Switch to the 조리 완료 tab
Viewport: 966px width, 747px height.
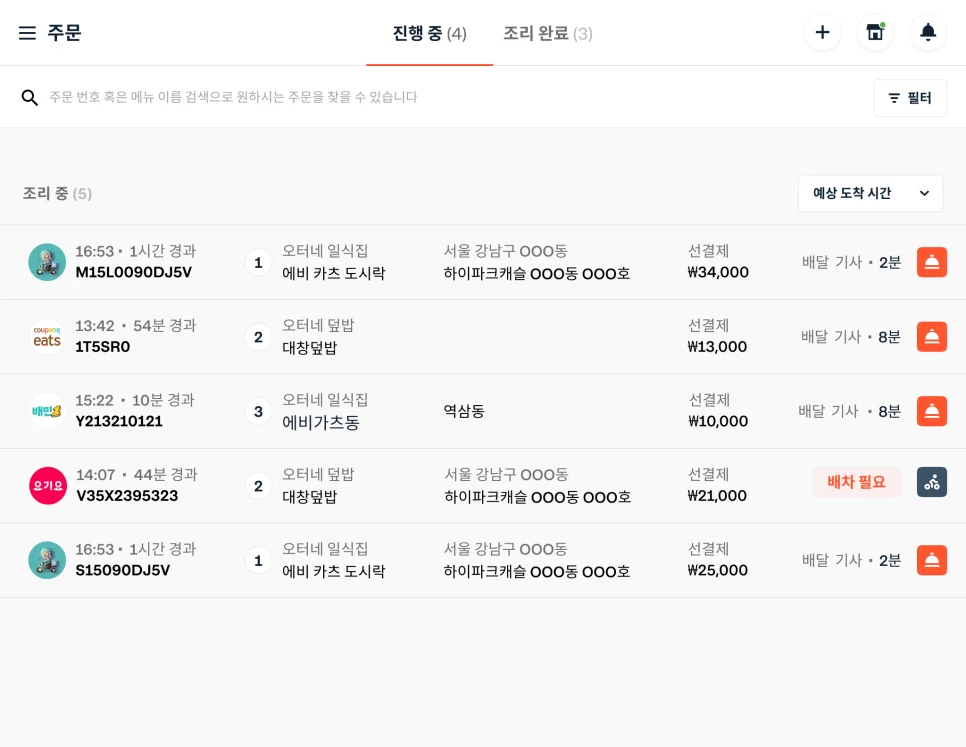pyautogui.click(x=547, y=33)
